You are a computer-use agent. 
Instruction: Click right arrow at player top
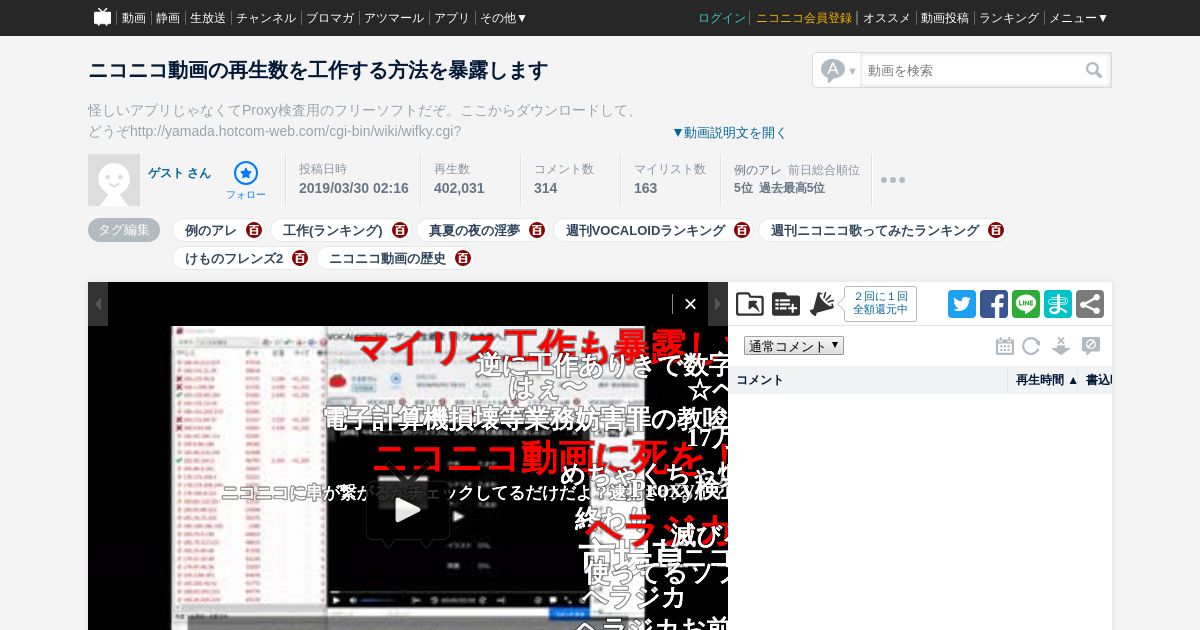tap(718, 304)
